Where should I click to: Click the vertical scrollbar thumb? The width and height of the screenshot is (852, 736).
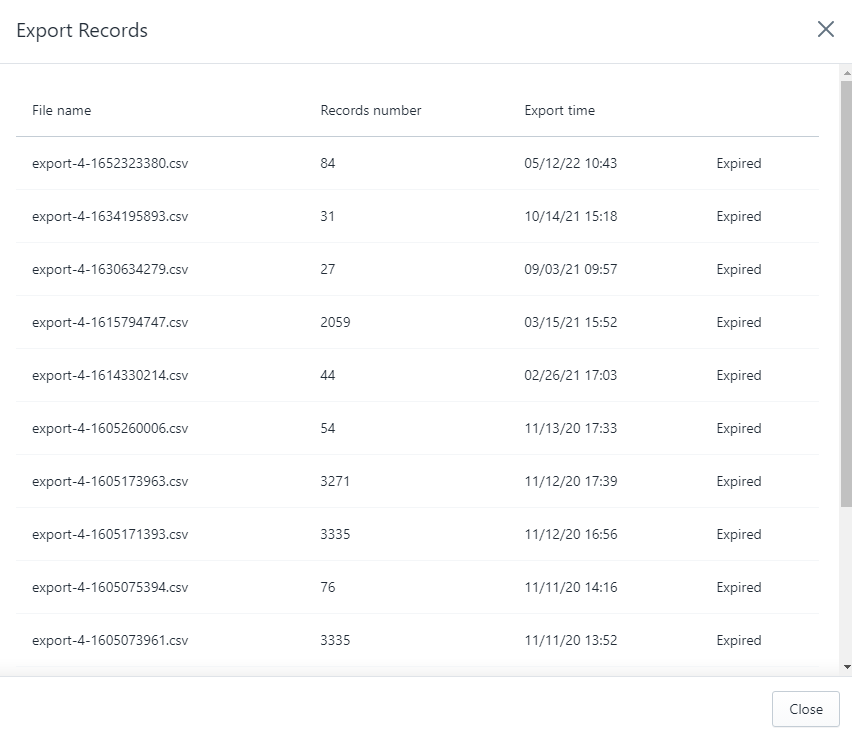pyautogui.click(x=847, y=294)
